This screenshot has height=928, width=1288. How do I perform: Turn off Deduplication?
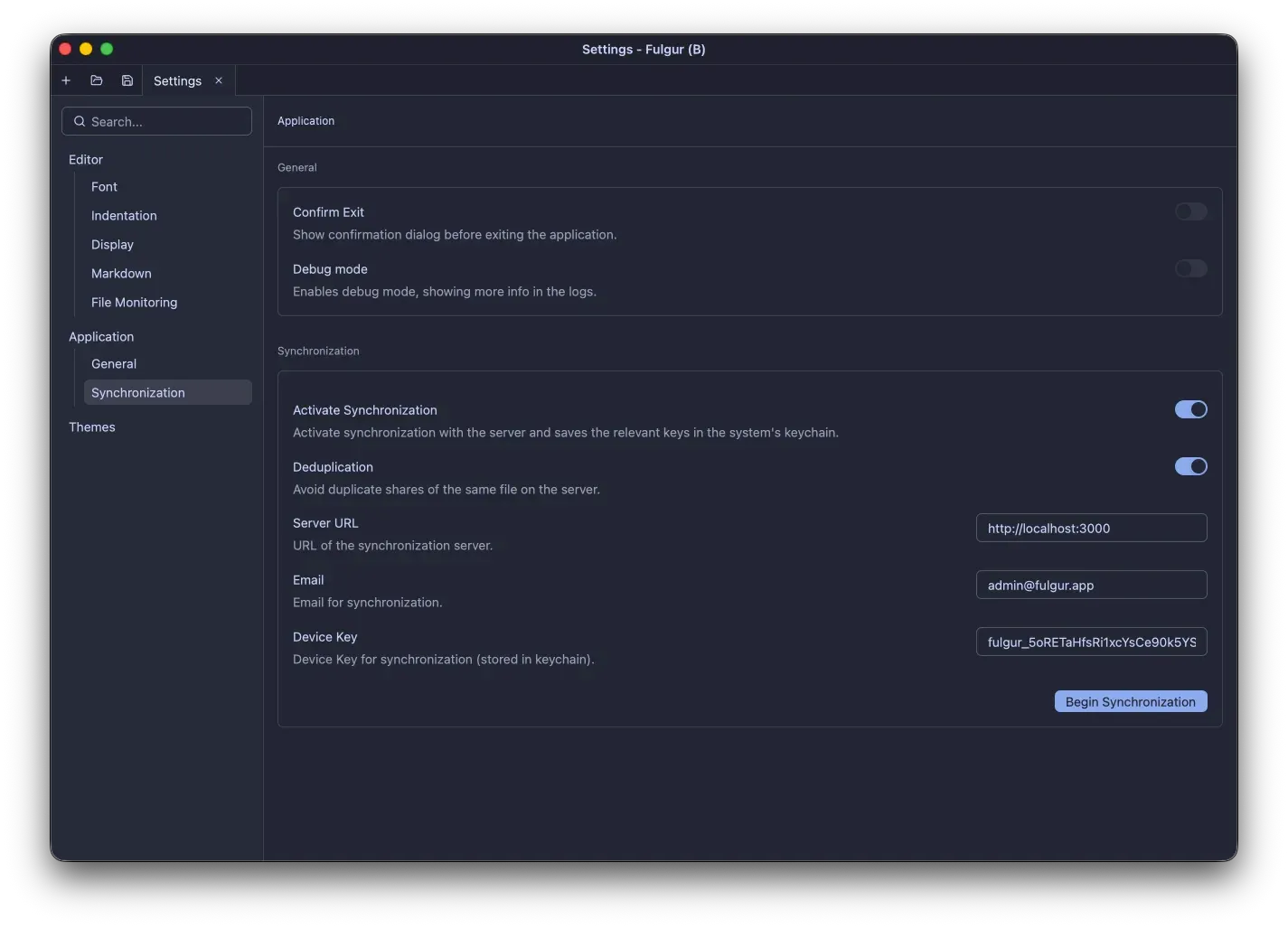[x=1190, y=466]
